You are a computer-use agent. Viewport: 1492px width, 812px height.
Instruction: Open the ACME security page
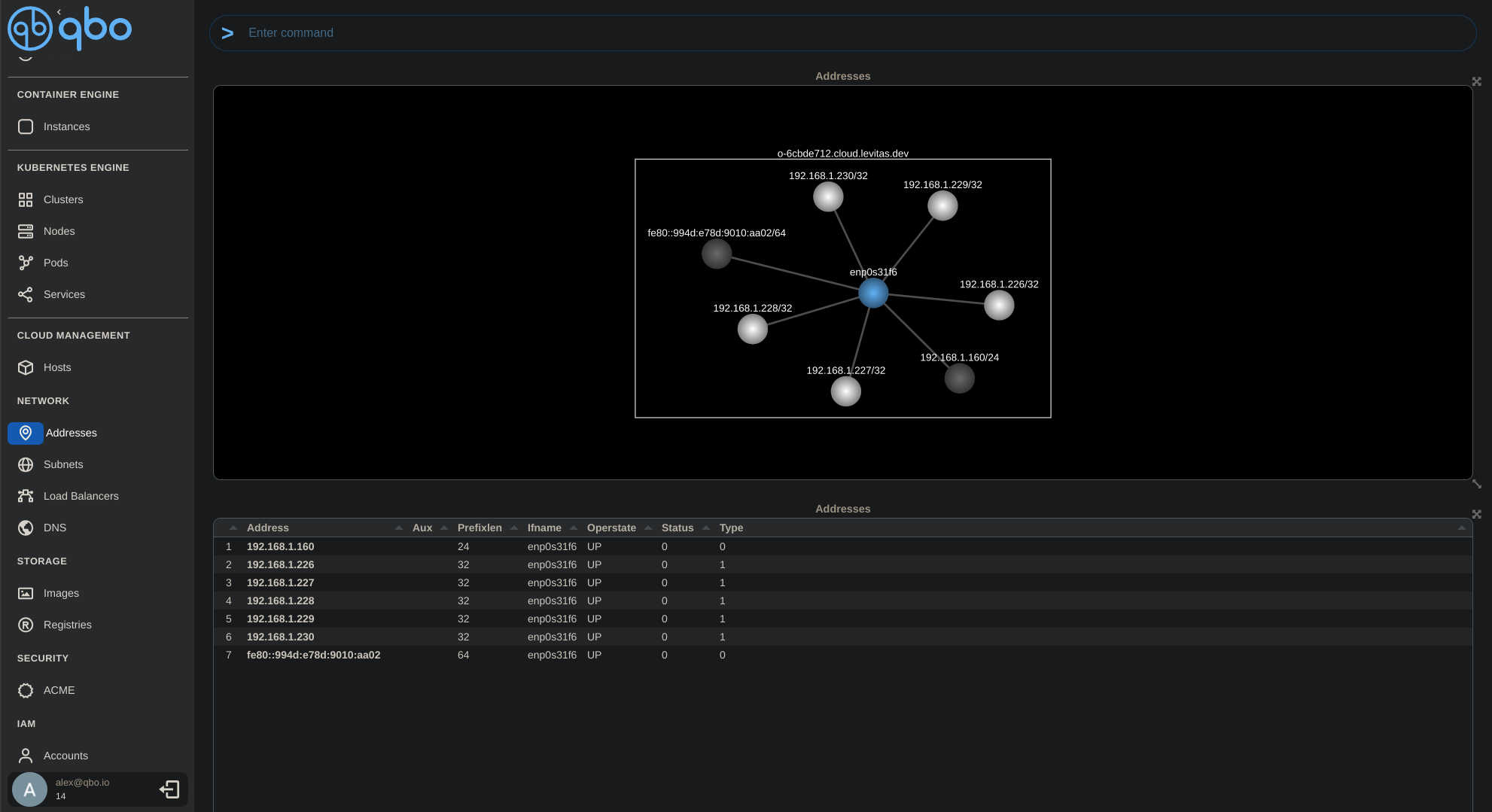(59, 690)
